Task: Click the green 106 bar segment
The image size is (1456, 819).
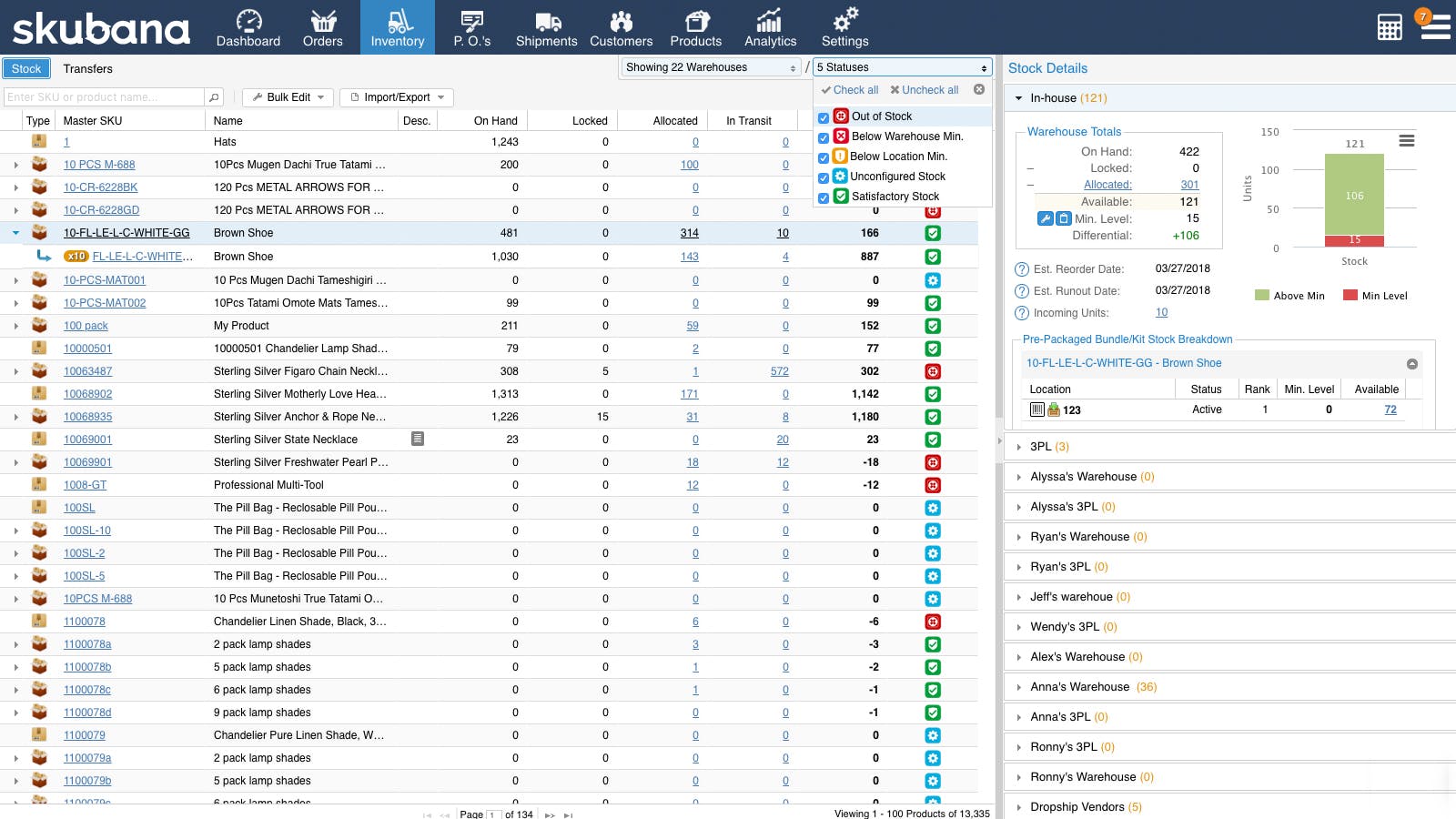Action: (1354, 195)
